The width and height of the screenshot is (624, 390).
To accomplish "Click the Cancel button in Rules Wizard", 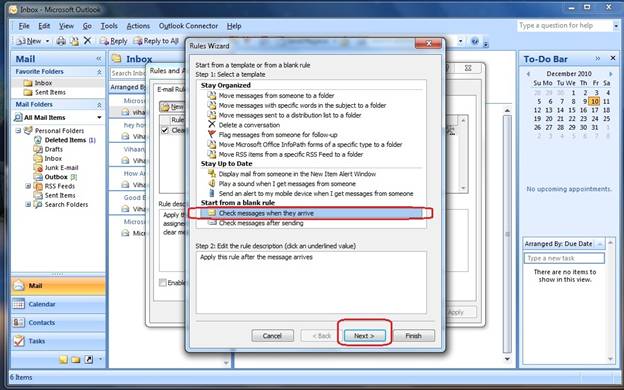I will 273,336.
